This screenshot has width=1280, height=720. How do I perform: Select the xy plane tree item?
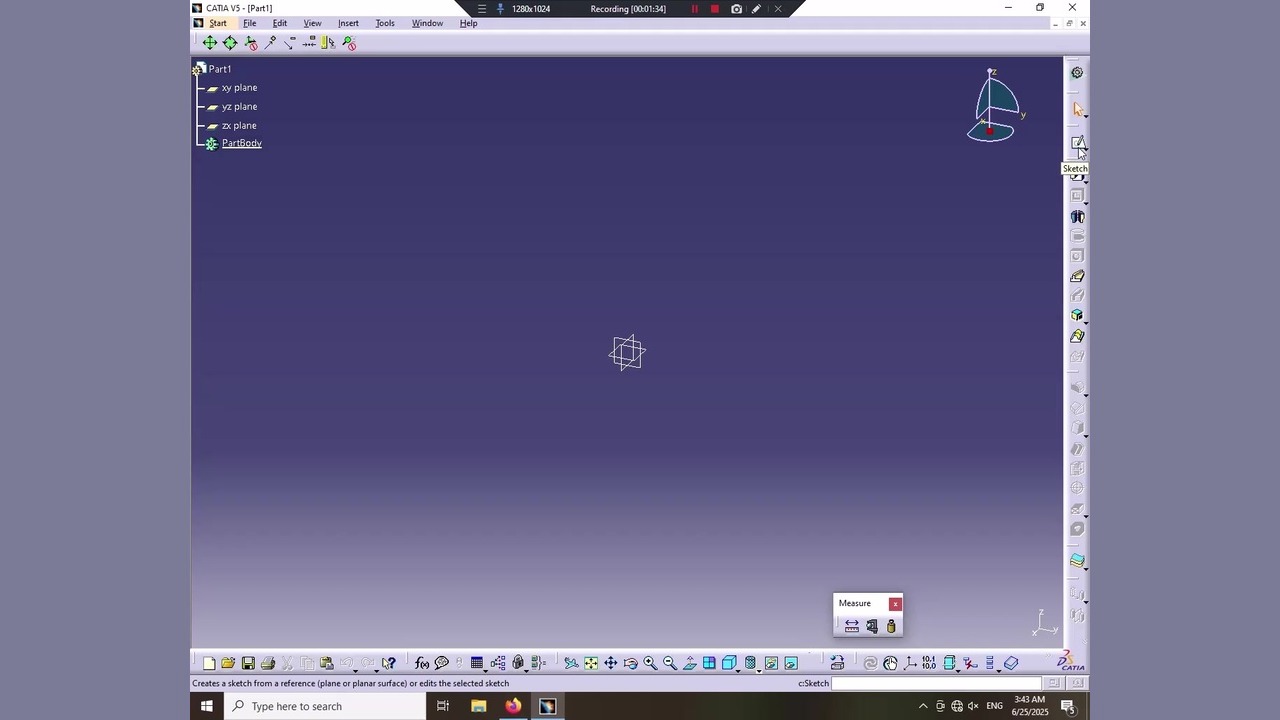[x=239, y=88]
